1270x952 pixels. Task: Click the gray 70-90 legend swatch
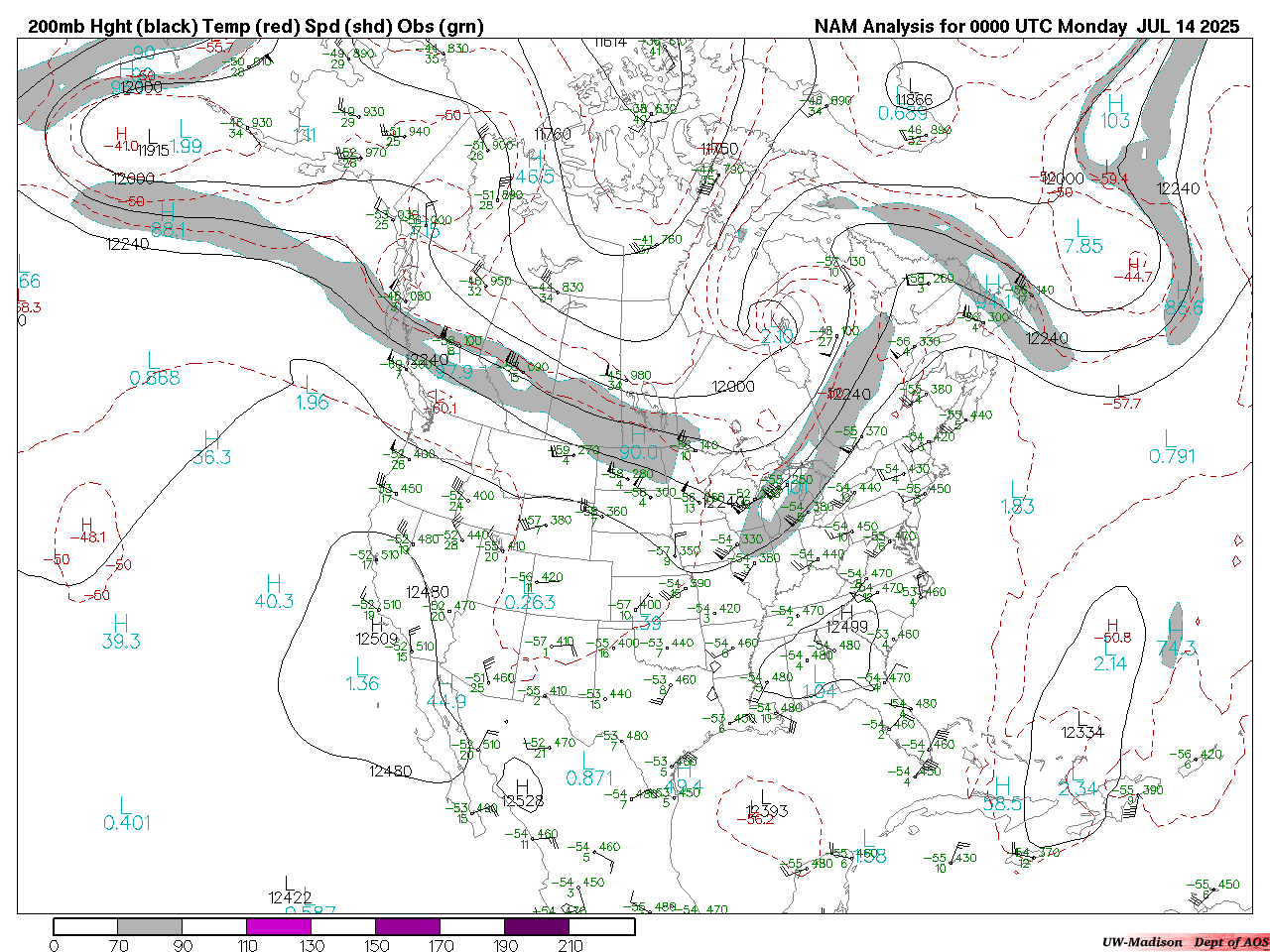click(150, 926)
